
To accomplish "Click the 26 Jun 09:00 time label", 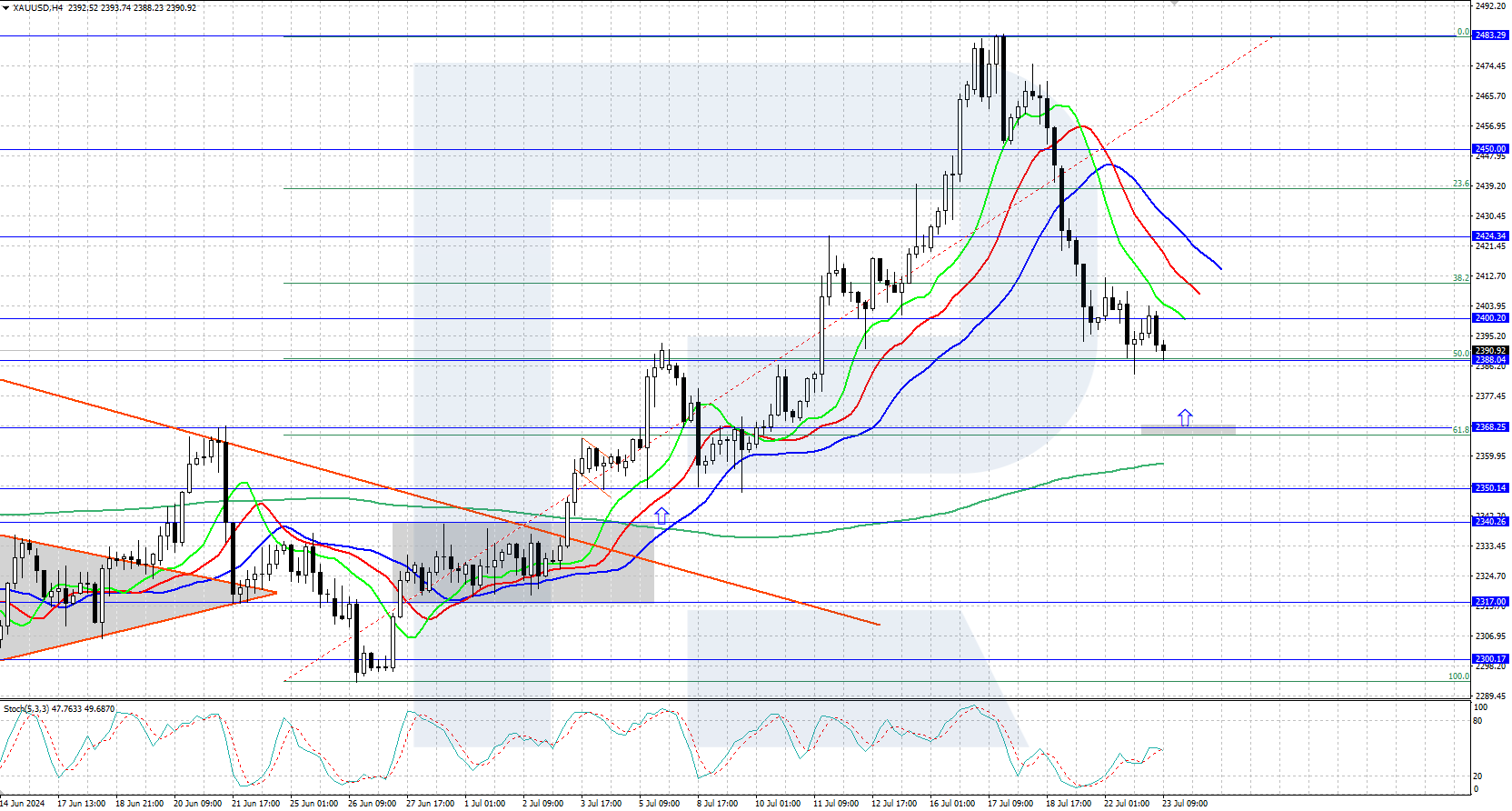I will point(373,804).
